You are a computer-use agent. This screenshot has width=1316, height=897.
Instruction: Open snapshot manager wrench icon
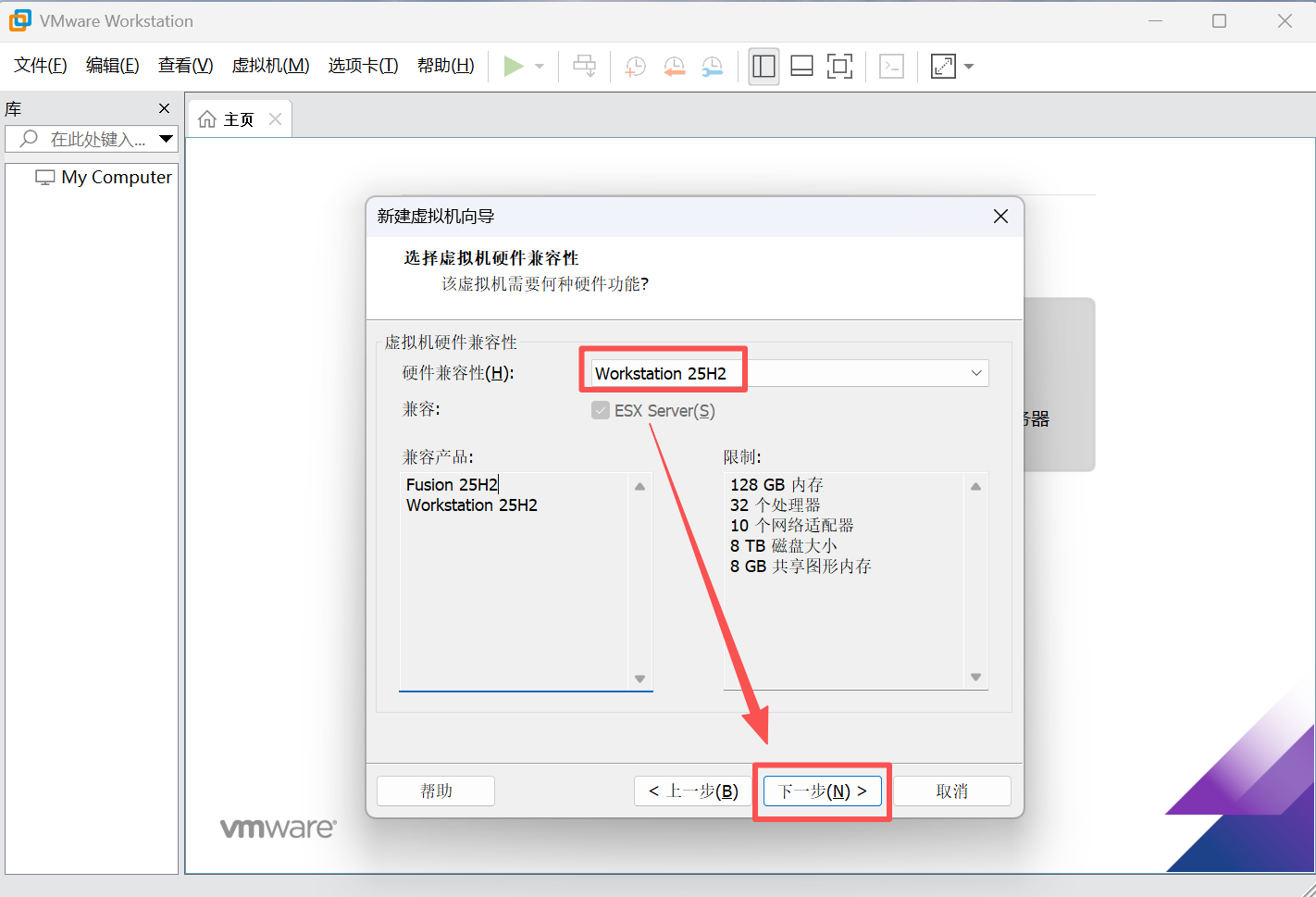click(x=712, y=66)
